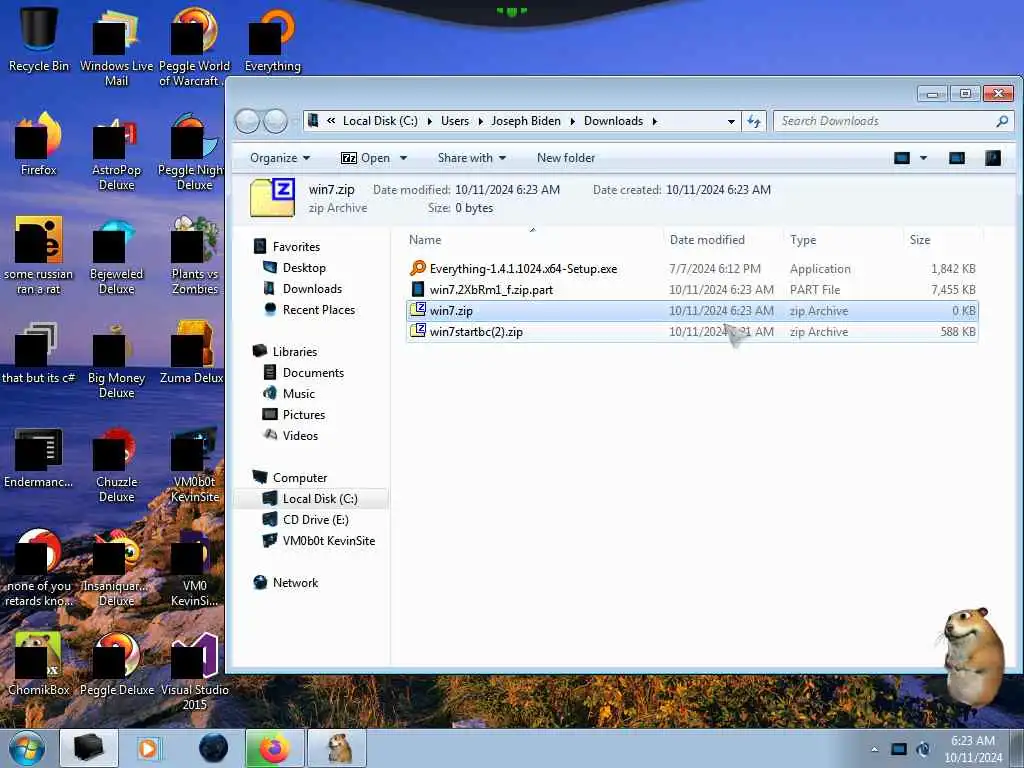Create a New folder
1024x768 pixels.
[566, 158]
